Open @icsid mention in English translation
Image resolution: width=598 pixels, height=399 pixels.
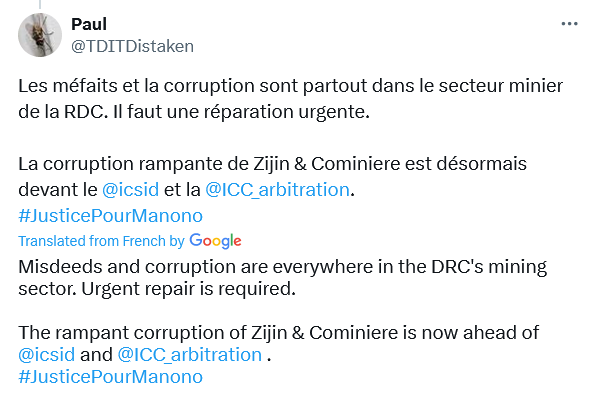click(x=47, y=355)
